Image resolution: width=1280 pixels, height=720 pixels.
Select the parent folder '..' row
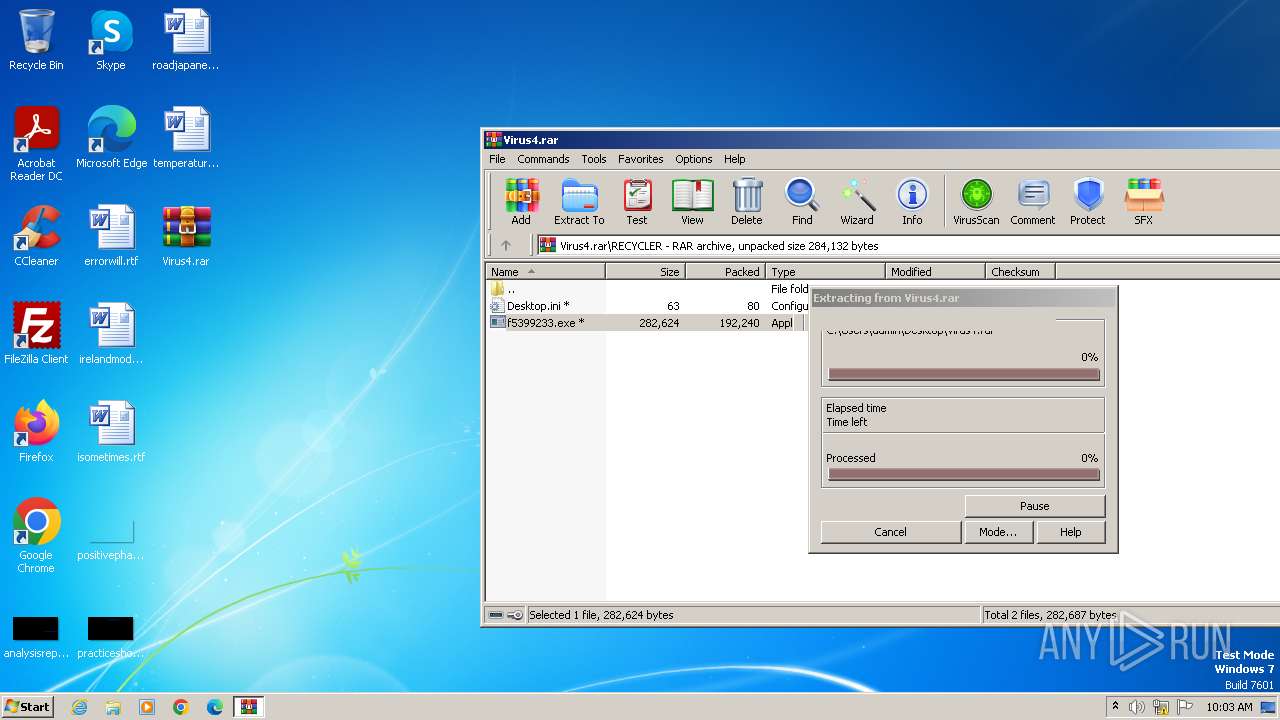(x=646, y=289)
